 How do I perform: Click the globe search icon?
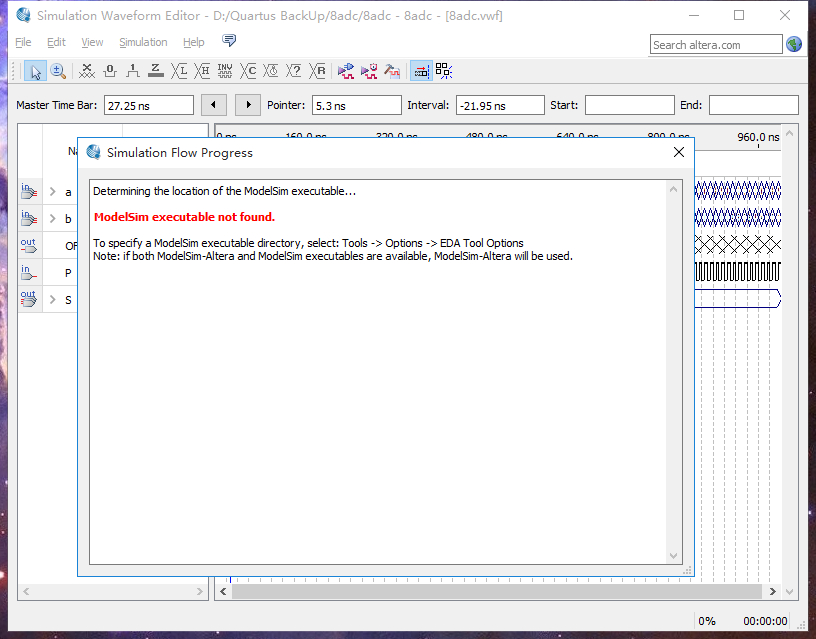coord(794,44)
